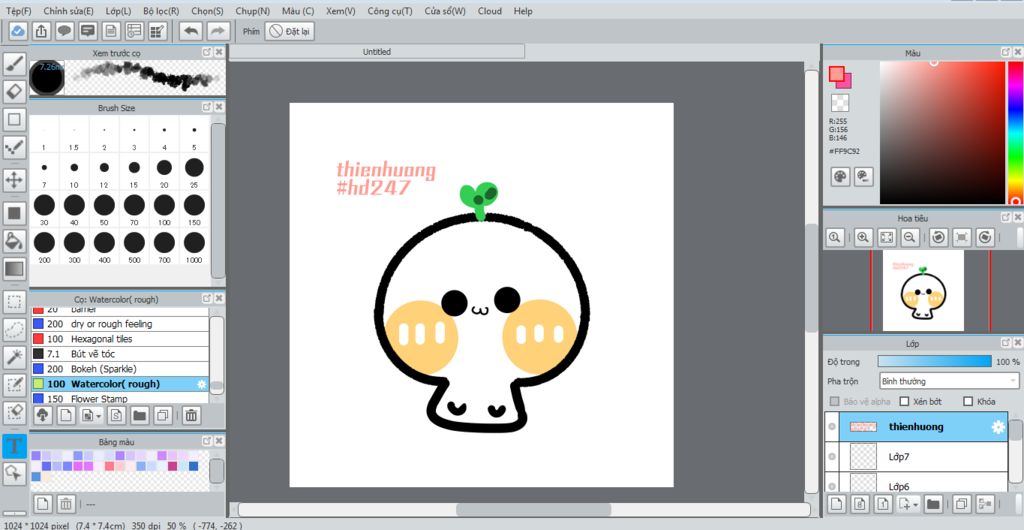Choose the Bucket fill tool
The image size is (1024, 530).
[14, 240]
